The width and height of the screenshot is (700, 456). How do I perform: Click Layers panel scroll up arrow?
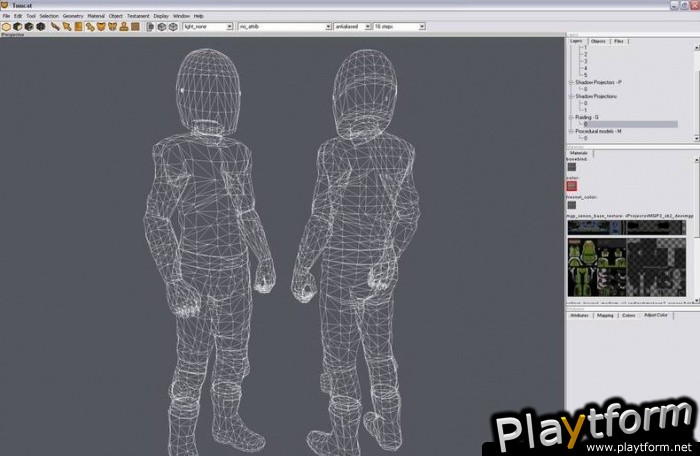click(697, 47)
